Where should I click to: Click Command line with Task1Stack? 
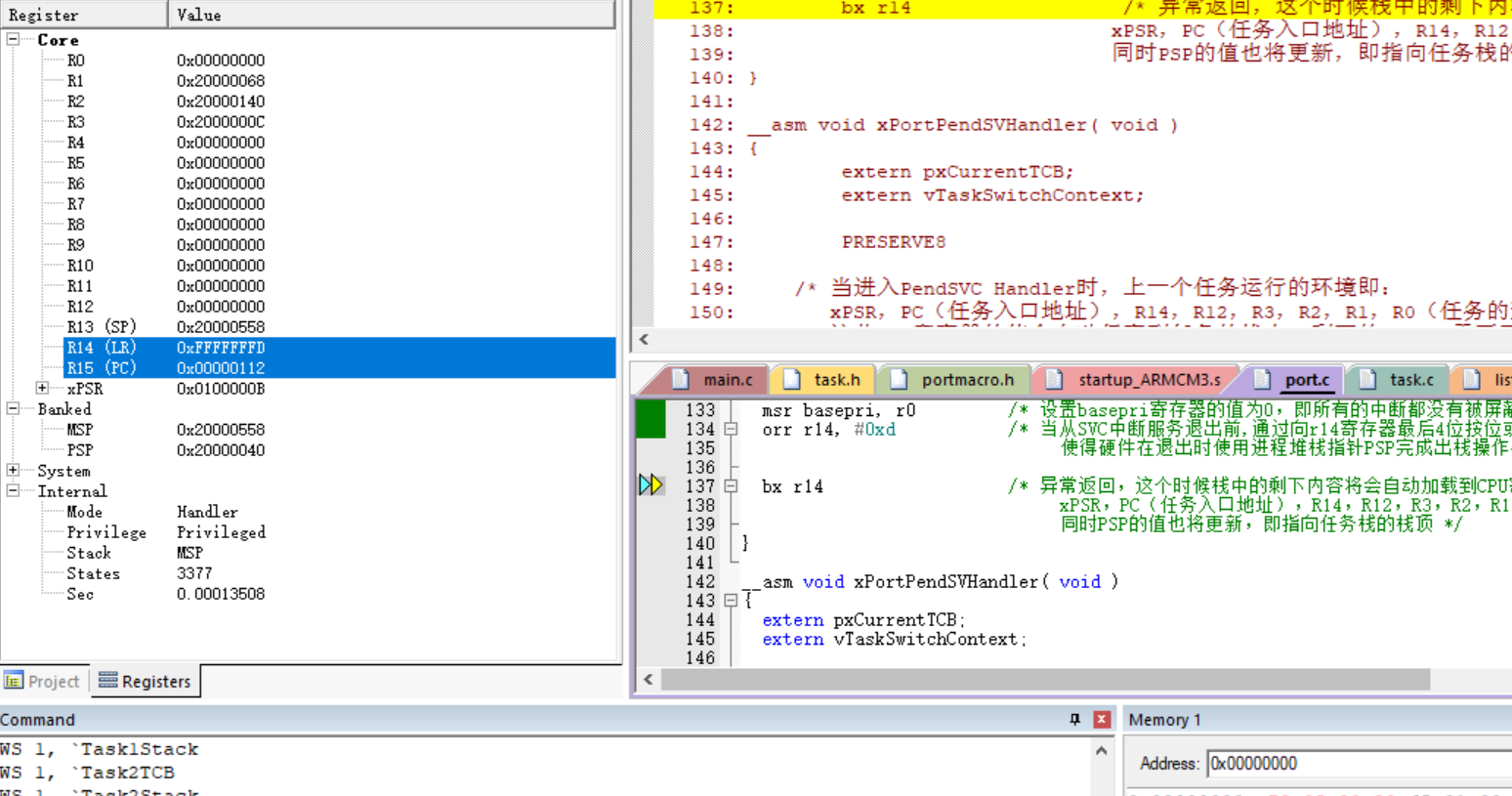[100, 749]
